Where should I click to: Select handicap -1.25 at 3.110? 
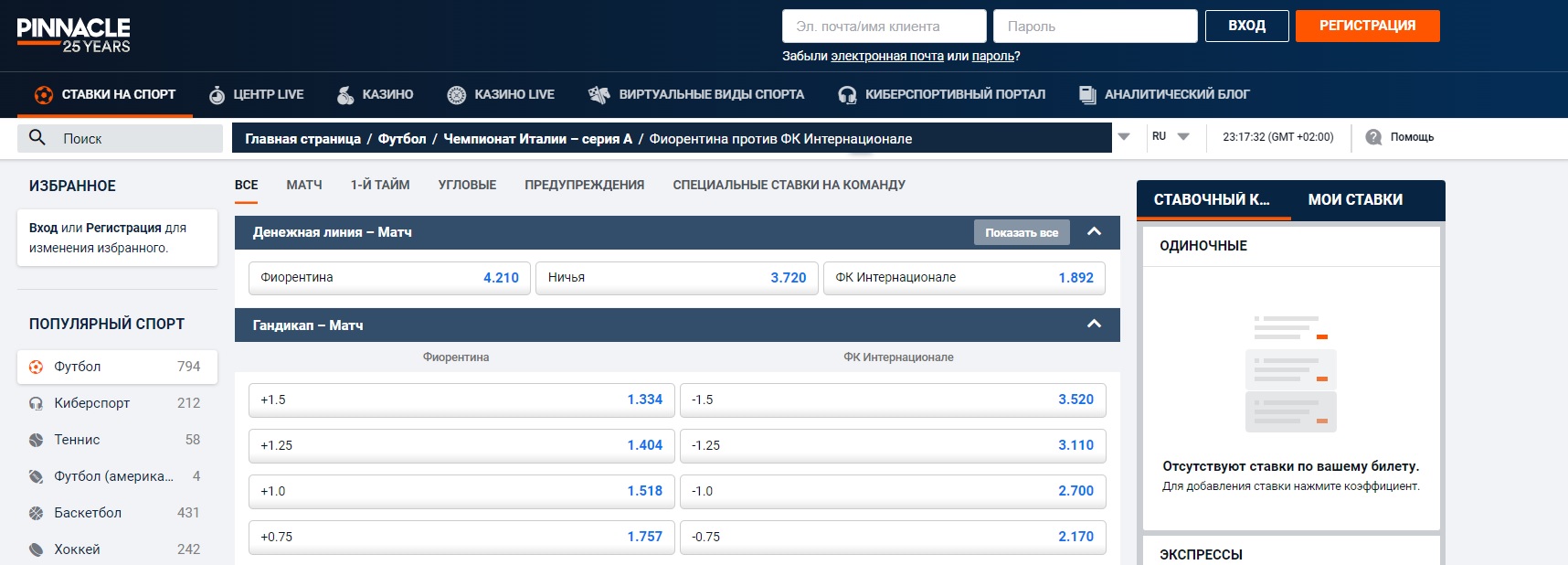tap(893, 445)
